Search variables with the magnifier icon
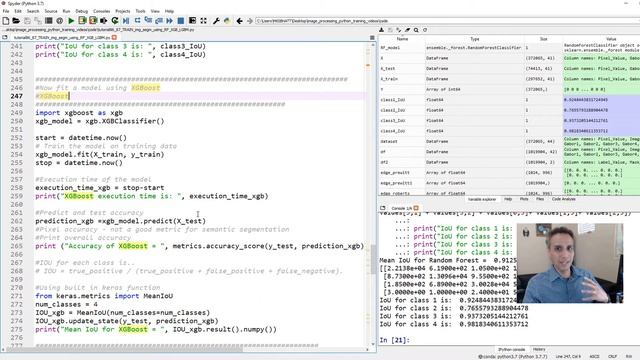640x360 pixels. pyautogui.click(x=416, y=30)
